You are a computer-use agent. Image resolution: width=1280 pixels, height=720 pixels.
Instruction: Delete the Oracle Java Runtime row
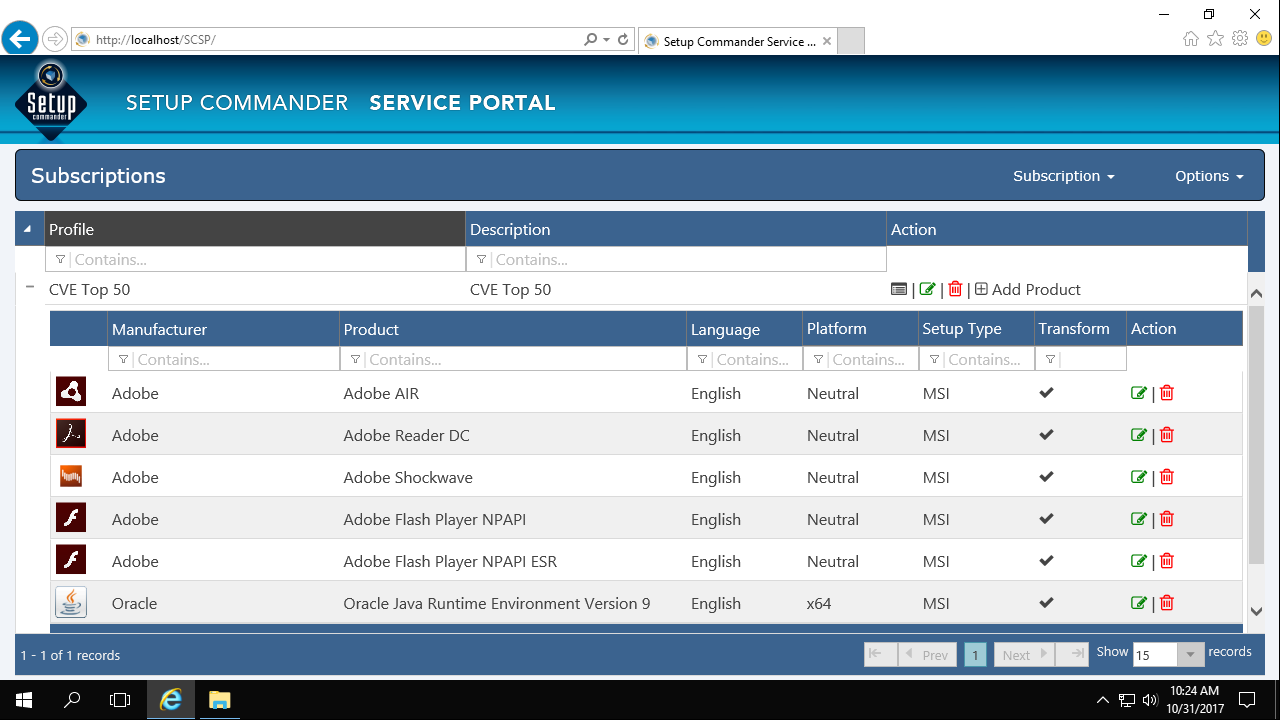(x=1166, y=603)
